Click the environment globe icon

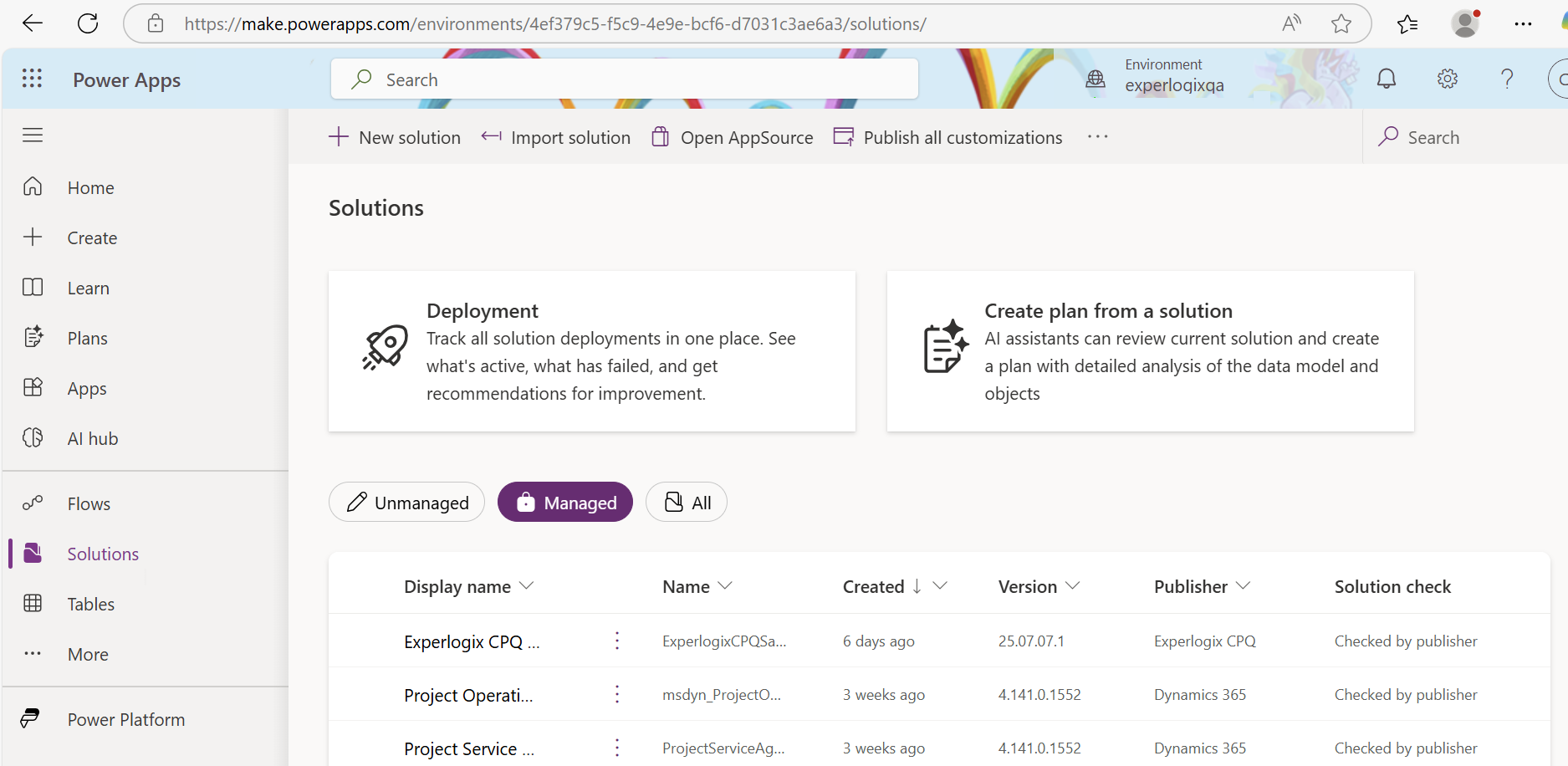point(1096,79)
